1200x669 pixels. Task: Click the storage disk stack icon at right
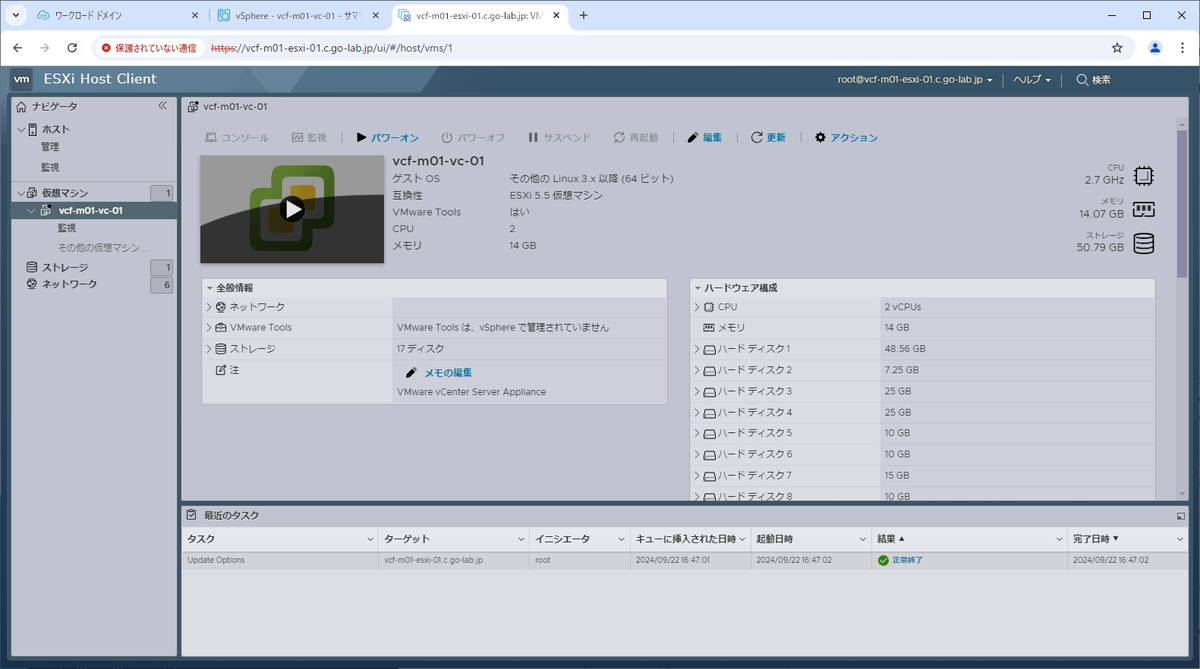(x=1144, y=244)
